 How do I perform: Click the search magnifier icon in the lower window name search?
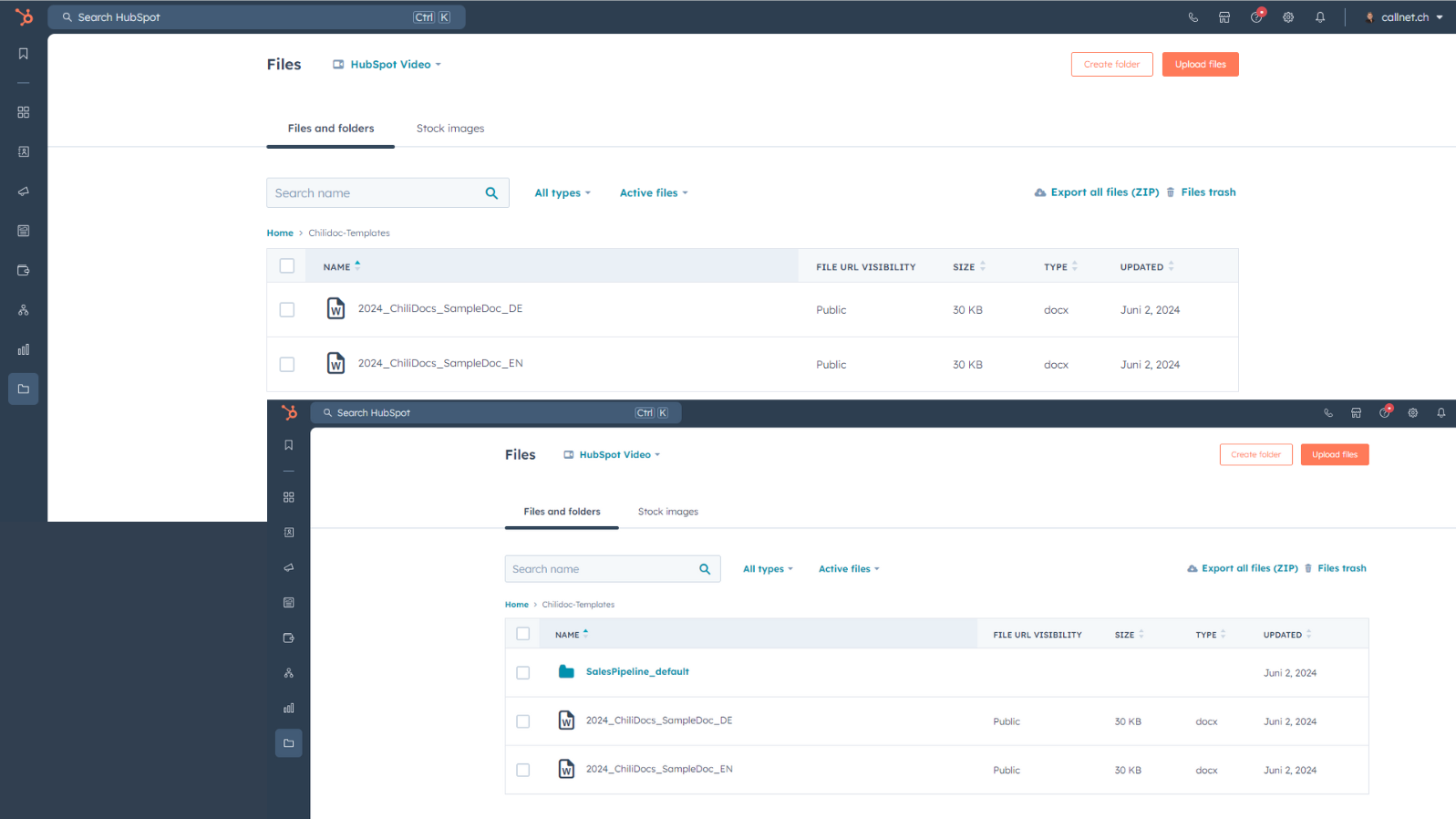705,569
